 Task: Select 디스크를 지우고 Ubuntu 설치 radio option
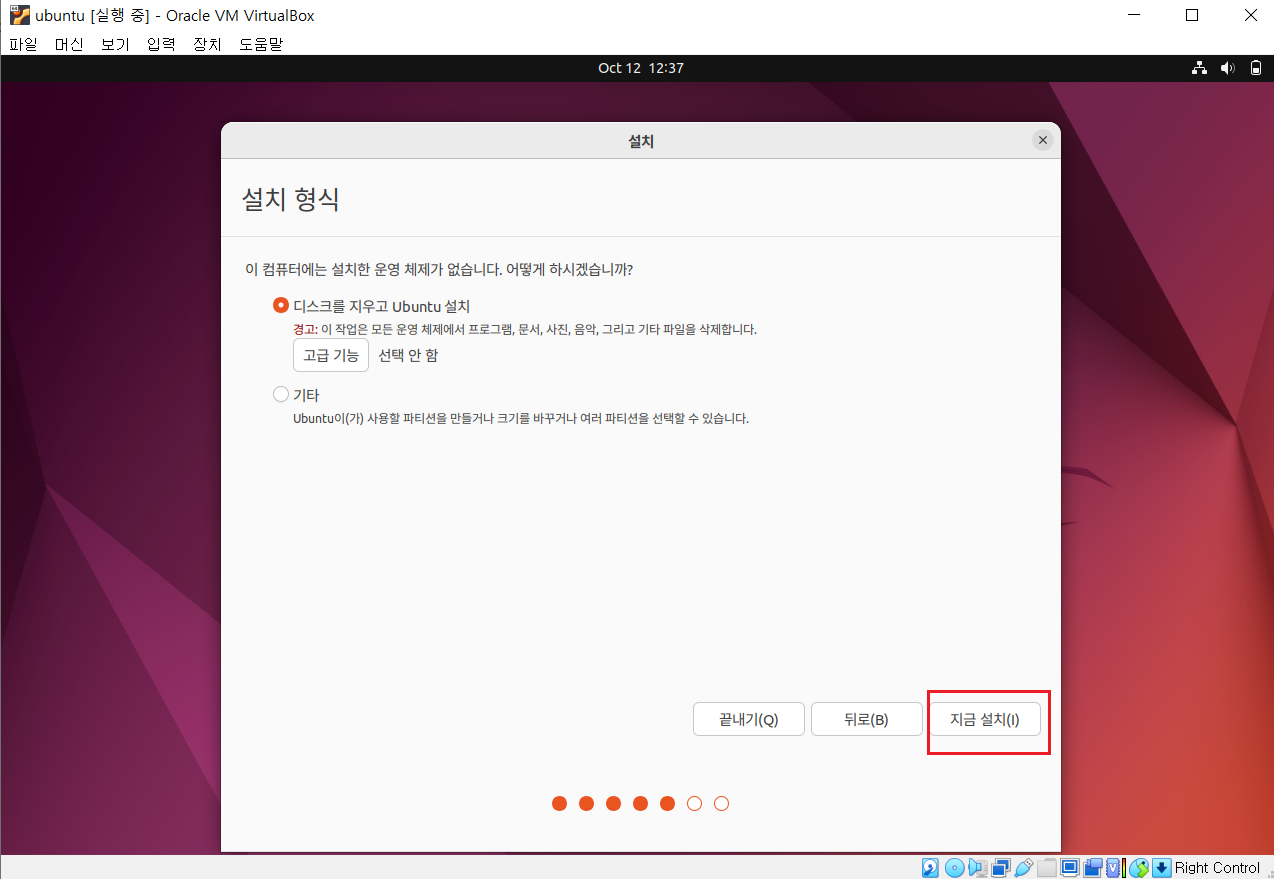[281, 306]
